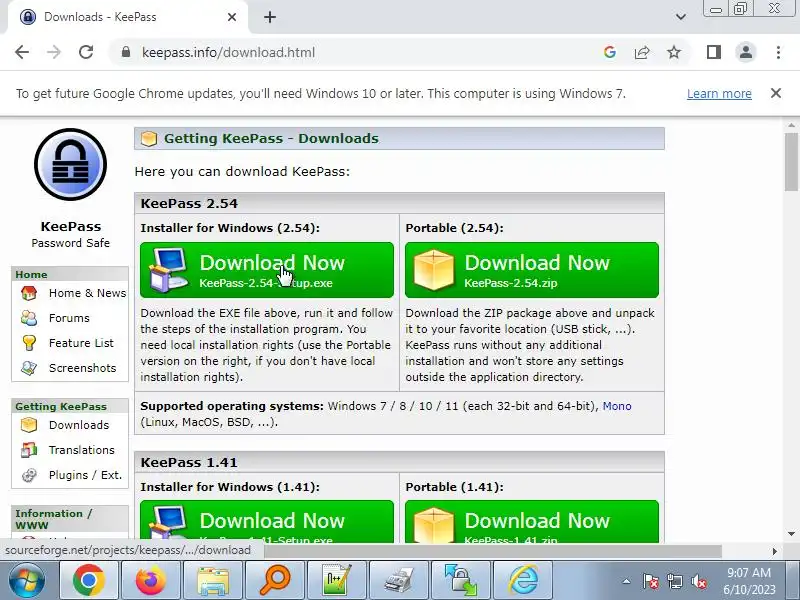Select the Downloads - KeePass tab
The image size is (800, 600).
128,17
